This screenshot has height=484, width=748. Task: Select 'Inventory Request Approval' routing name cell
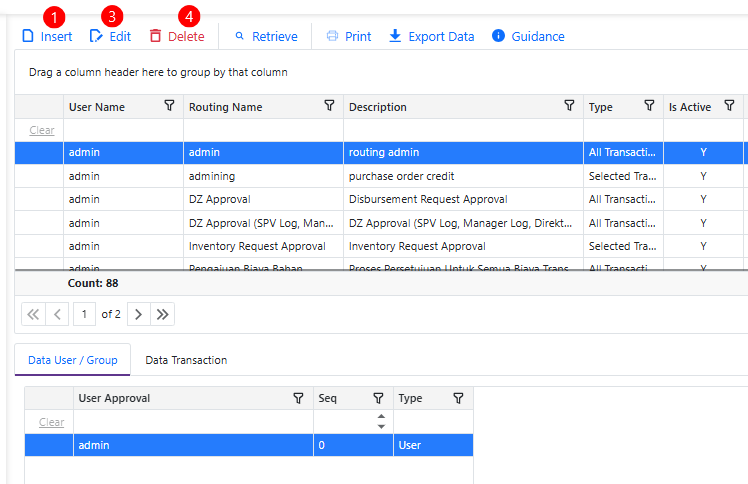263,246
